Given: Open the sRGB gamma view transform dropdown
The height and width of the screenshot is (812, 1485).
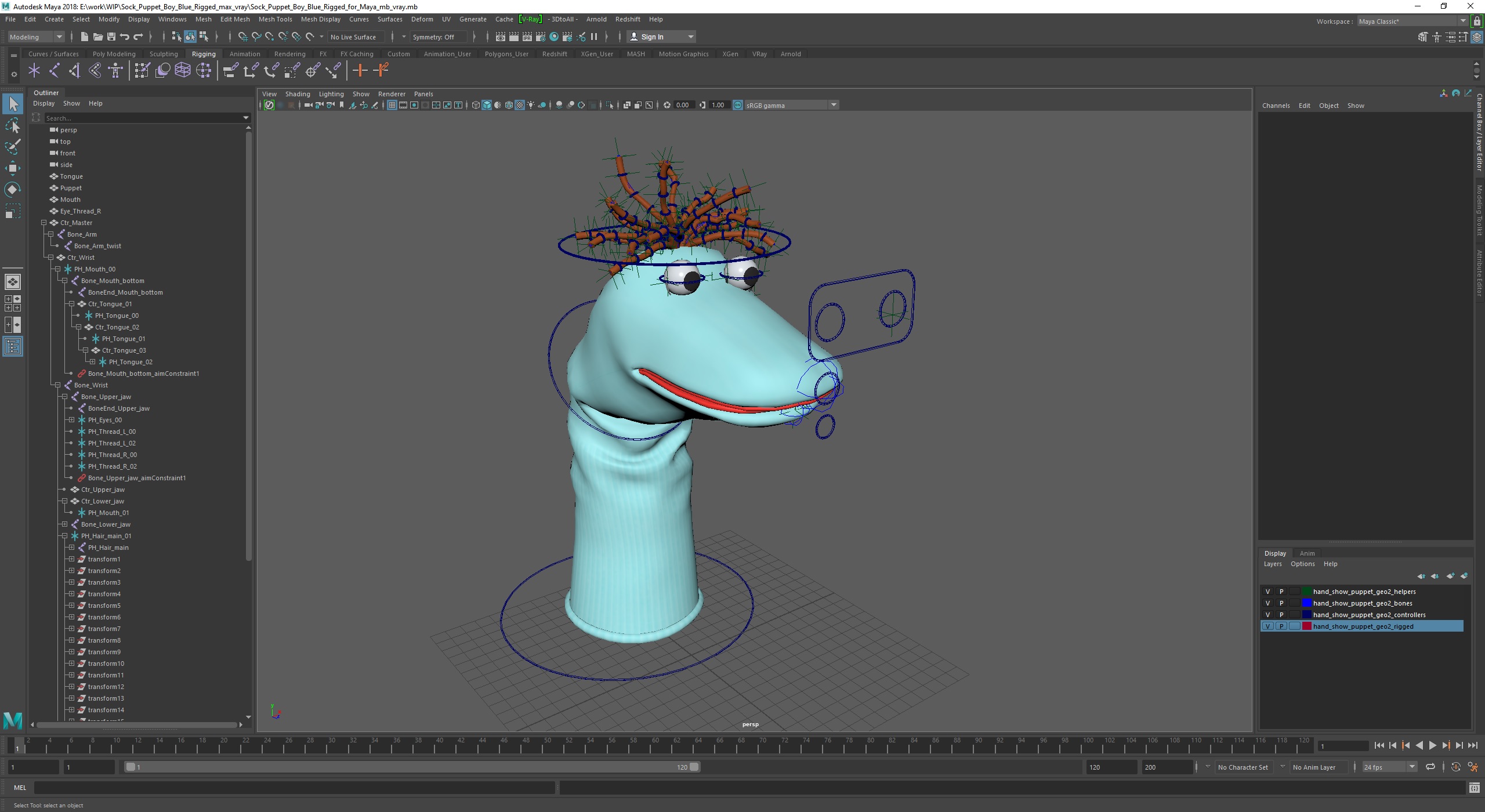Looking at the screenshot, I should tap(791, 105).
